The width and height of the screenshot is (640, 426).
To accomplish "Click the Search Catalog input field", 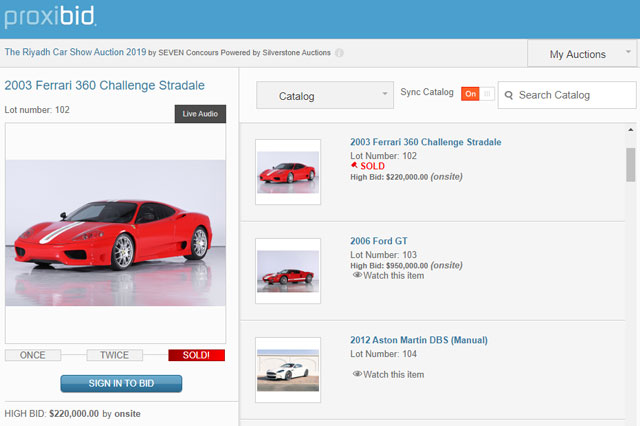I will (x=567, y=95).
